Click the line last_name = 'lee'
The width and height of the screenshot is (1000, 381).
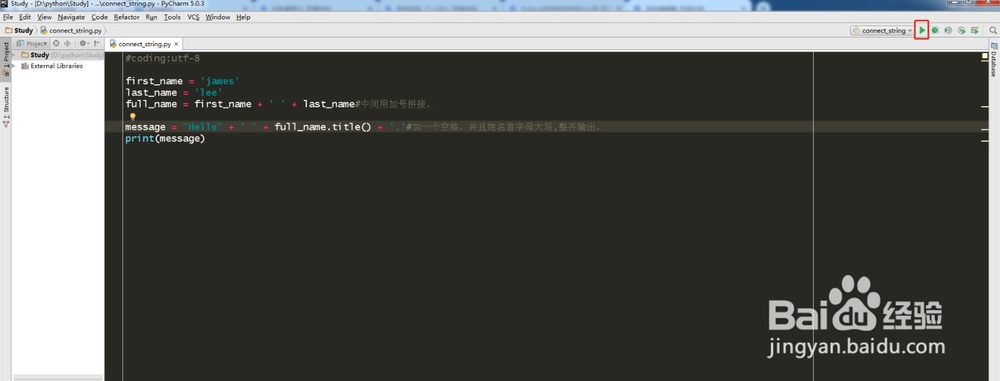[x=173, y=93]
